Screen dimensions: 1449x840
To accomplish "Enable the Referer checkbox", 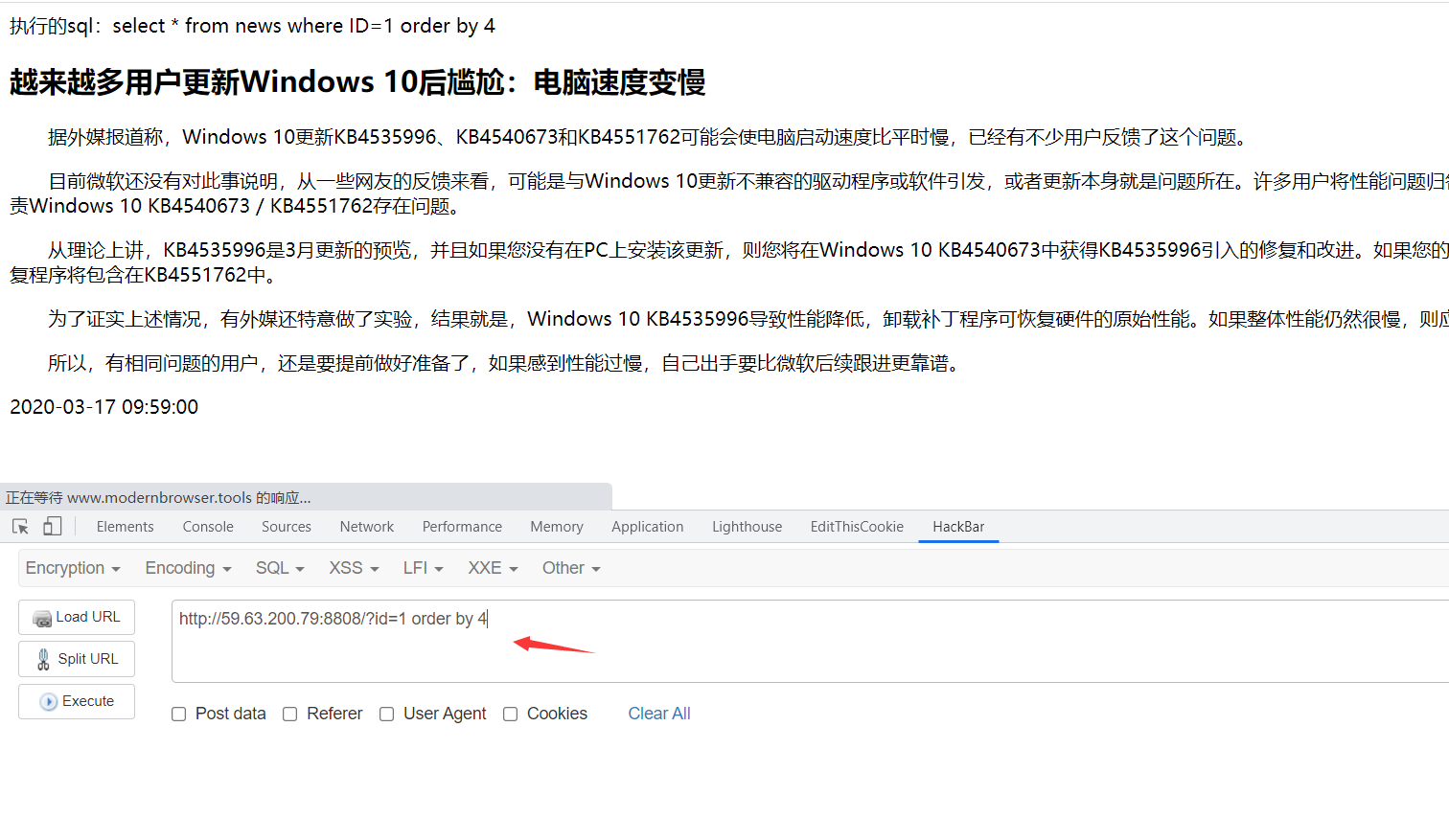I will coord(289,714).
